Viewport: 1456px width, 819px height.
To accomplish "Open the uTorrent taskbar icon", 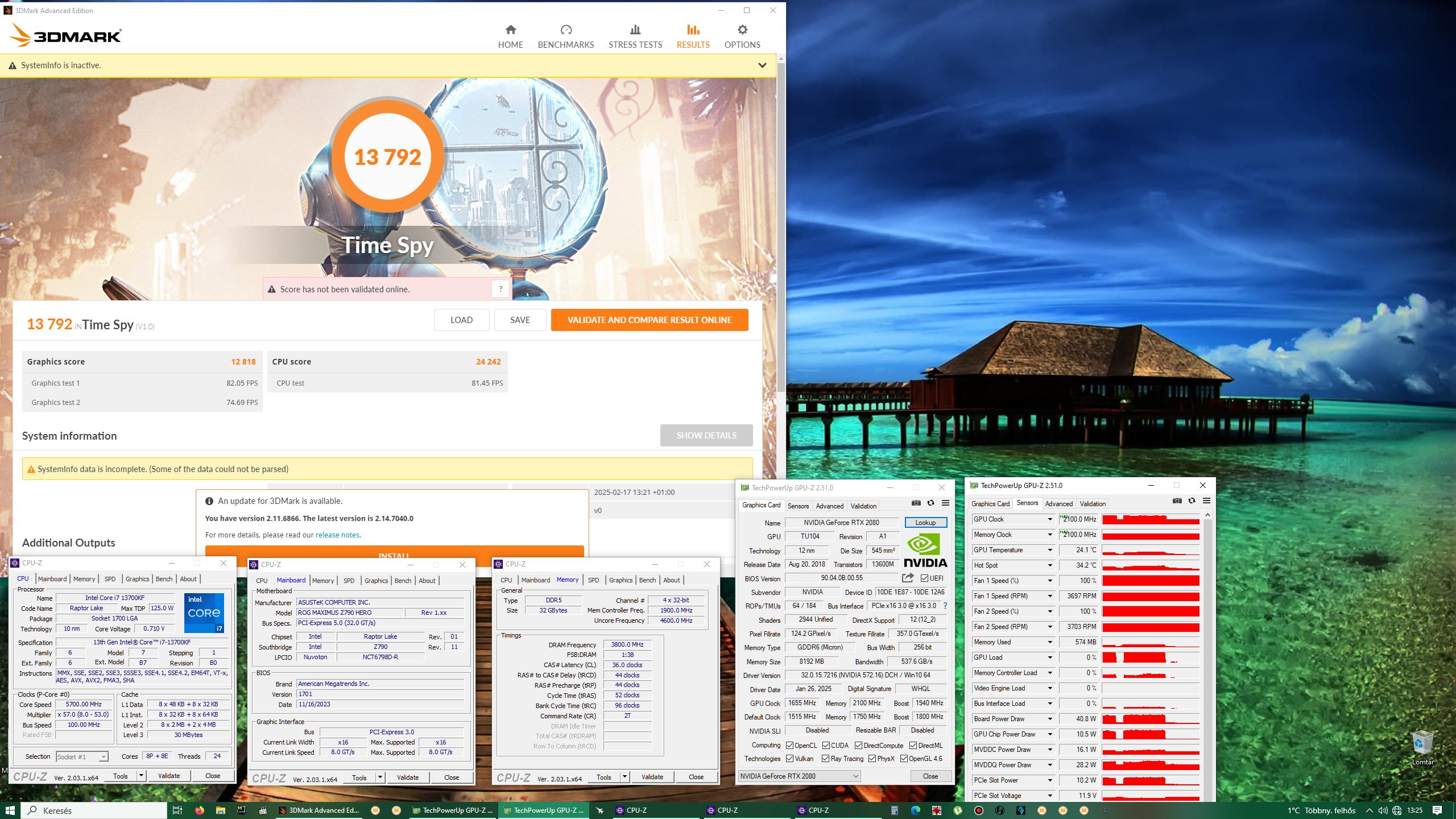I will click(958, 810).
